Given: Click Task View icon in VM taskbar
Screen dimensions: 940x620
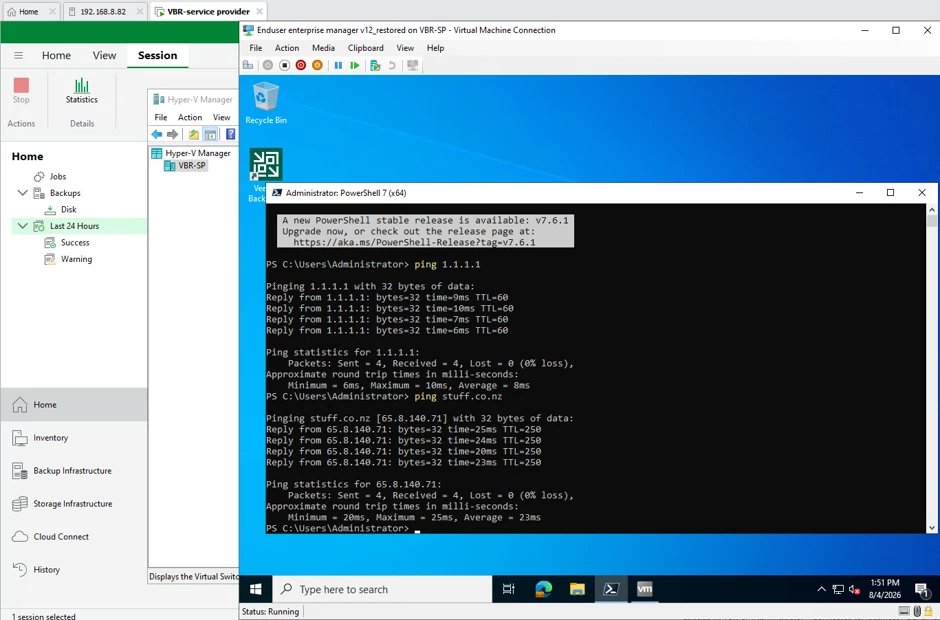Looking at the screenshot, I should click(x=508, y=589).
